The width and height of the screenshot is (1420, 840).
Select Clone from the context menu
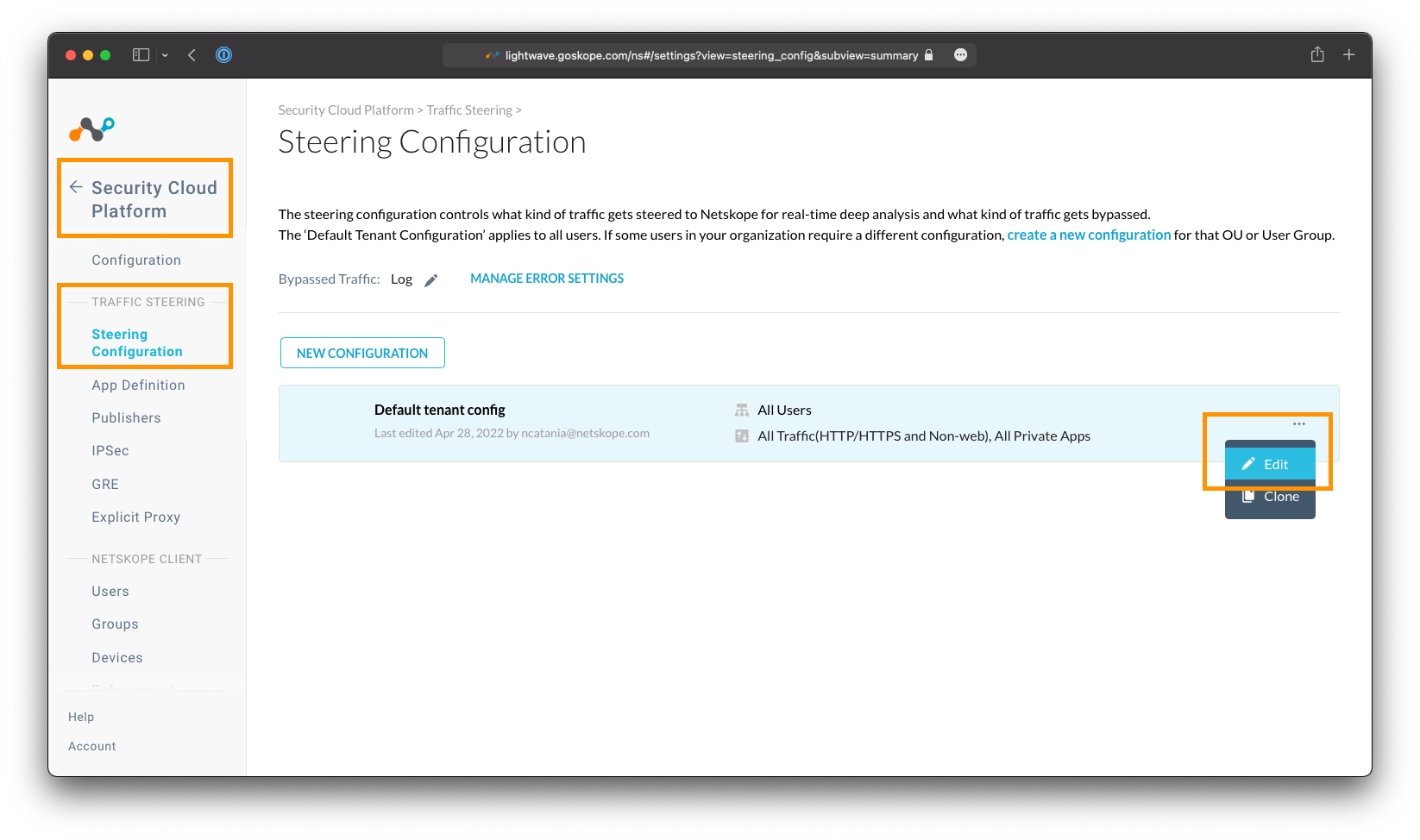(1270, 497)
